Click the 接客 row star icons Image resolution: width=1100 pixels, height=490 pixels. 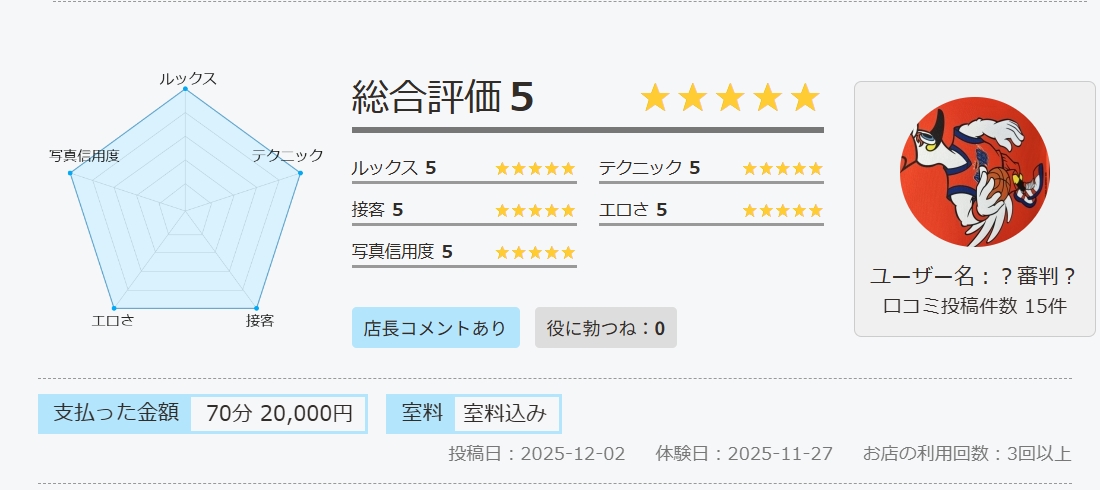(535, 210)
